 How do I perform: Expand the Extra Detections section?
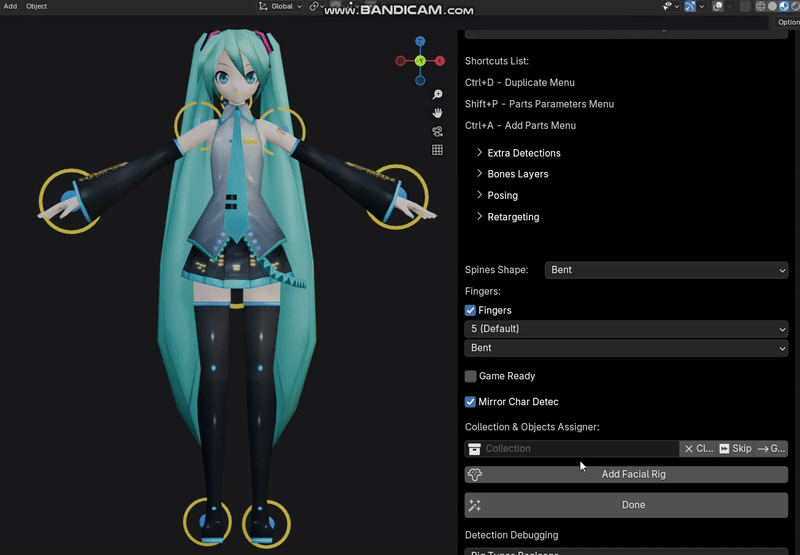518,153
